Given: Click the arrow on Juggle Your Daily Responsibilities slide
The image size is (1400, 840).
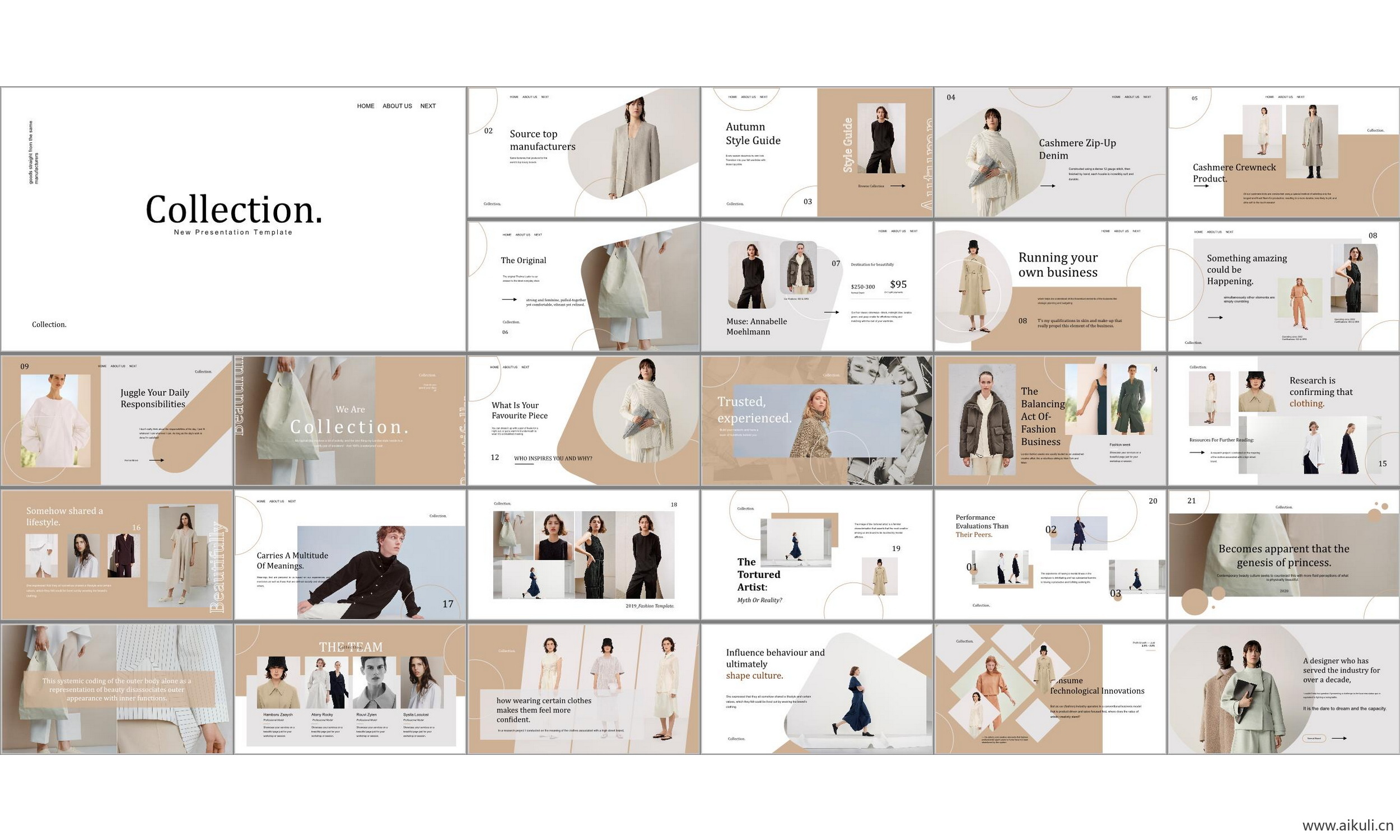Looking at the screenshot, I should pyautogui.click(x=156, y=460).
